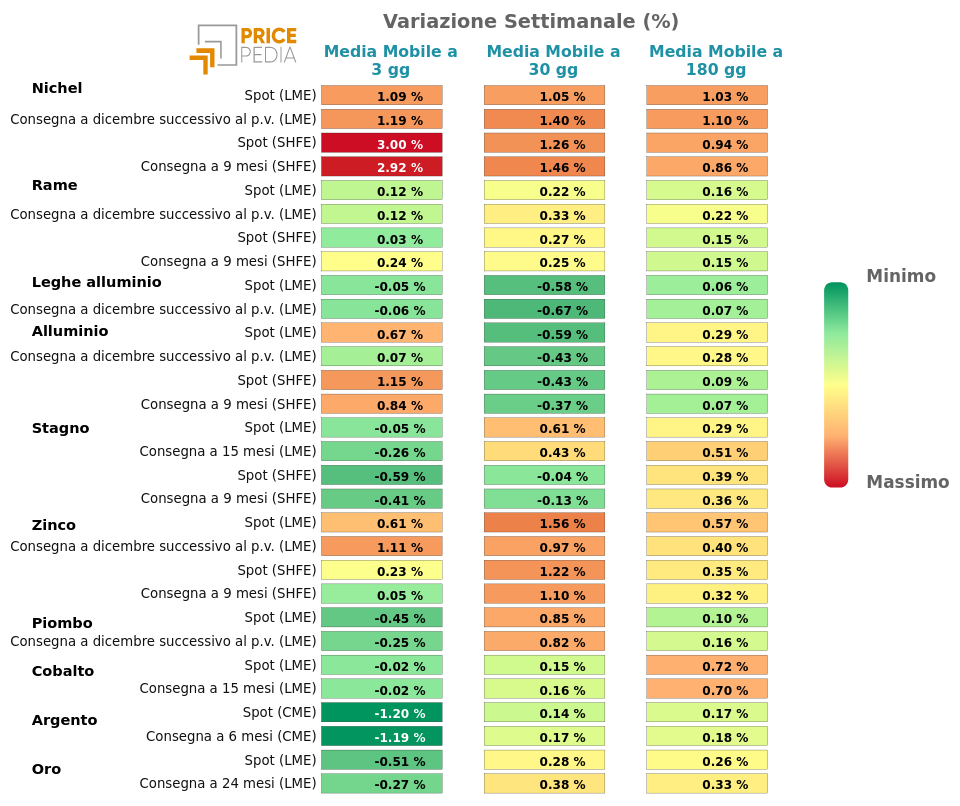The width and height of the screenshot is (960, 806).
Task: Click the Minimo legend label
Action: click(901, 276)
